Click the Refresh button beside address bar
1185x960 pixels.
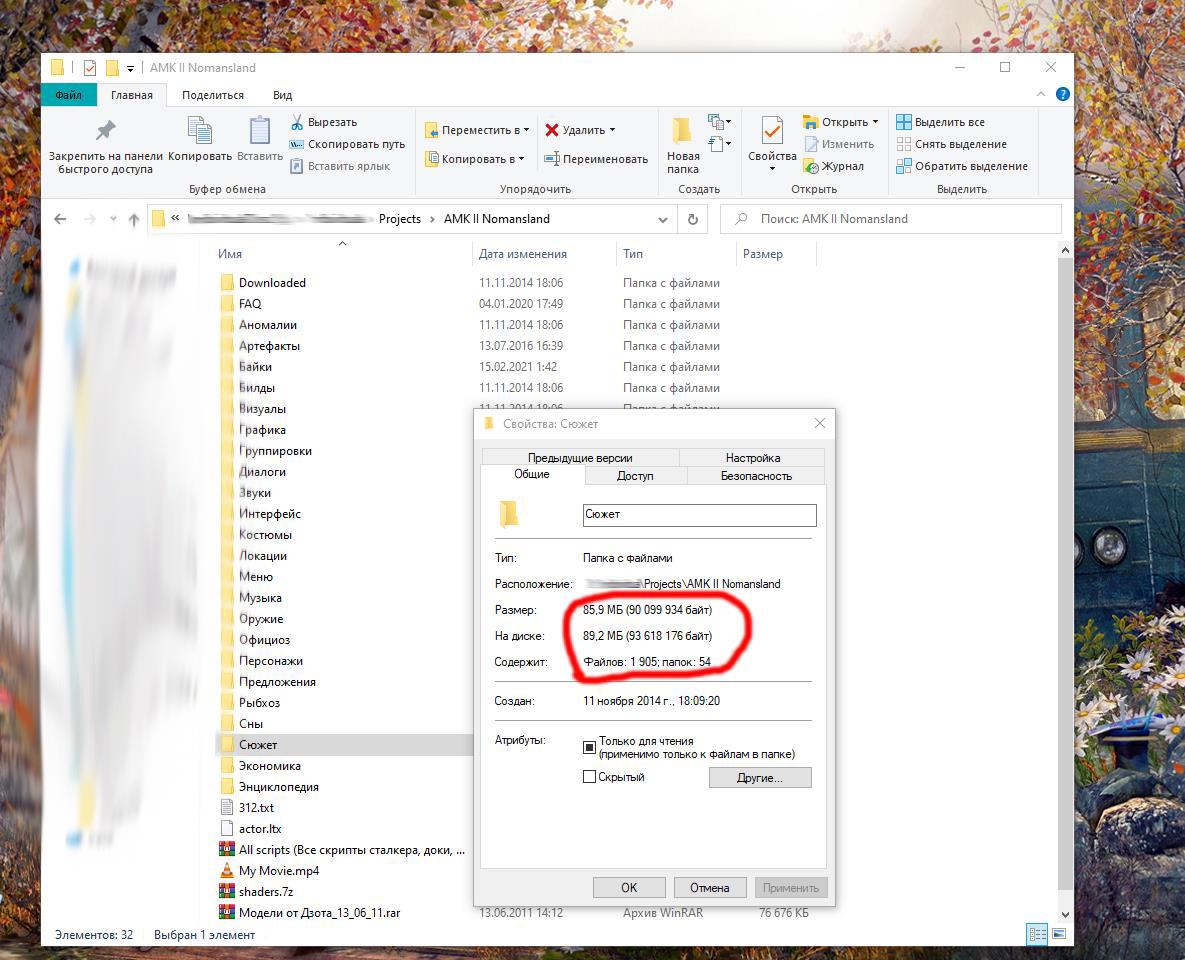pyautogui.click(x=692, y=219)
